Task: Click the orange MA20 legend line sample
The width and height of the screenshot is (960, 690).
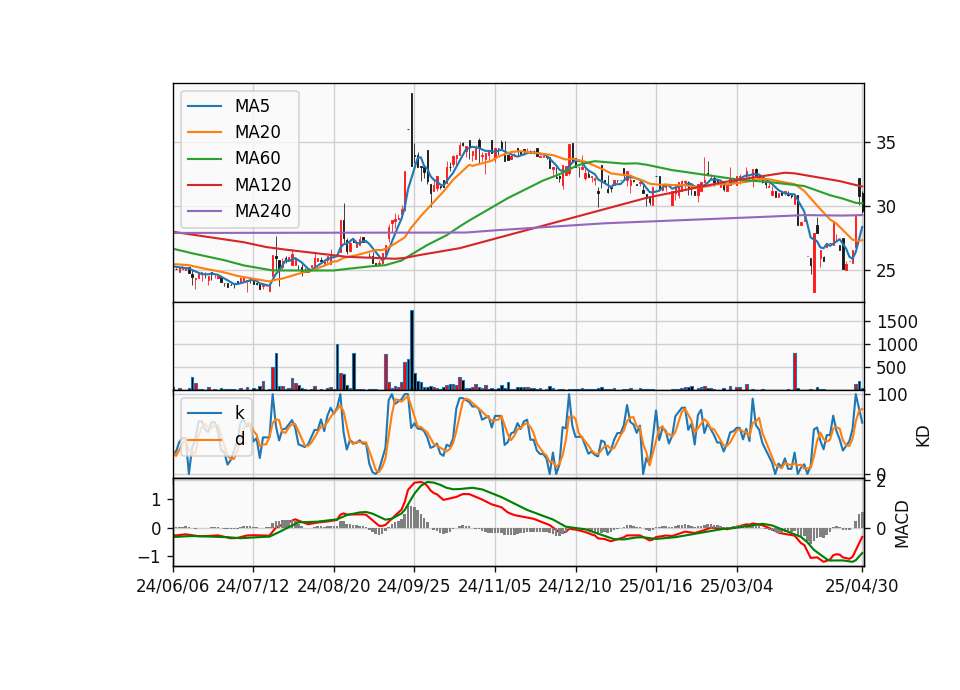Action: 204,132
